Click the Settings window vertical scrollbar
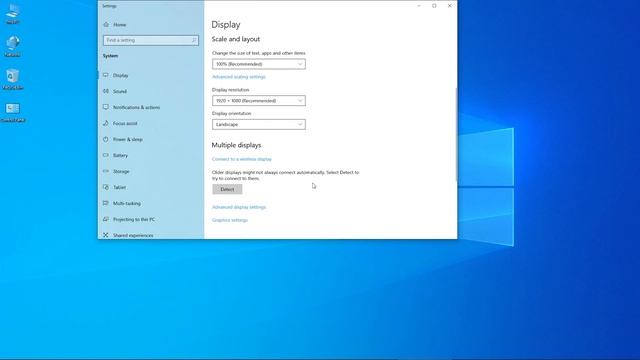 (x=456, y=134)
